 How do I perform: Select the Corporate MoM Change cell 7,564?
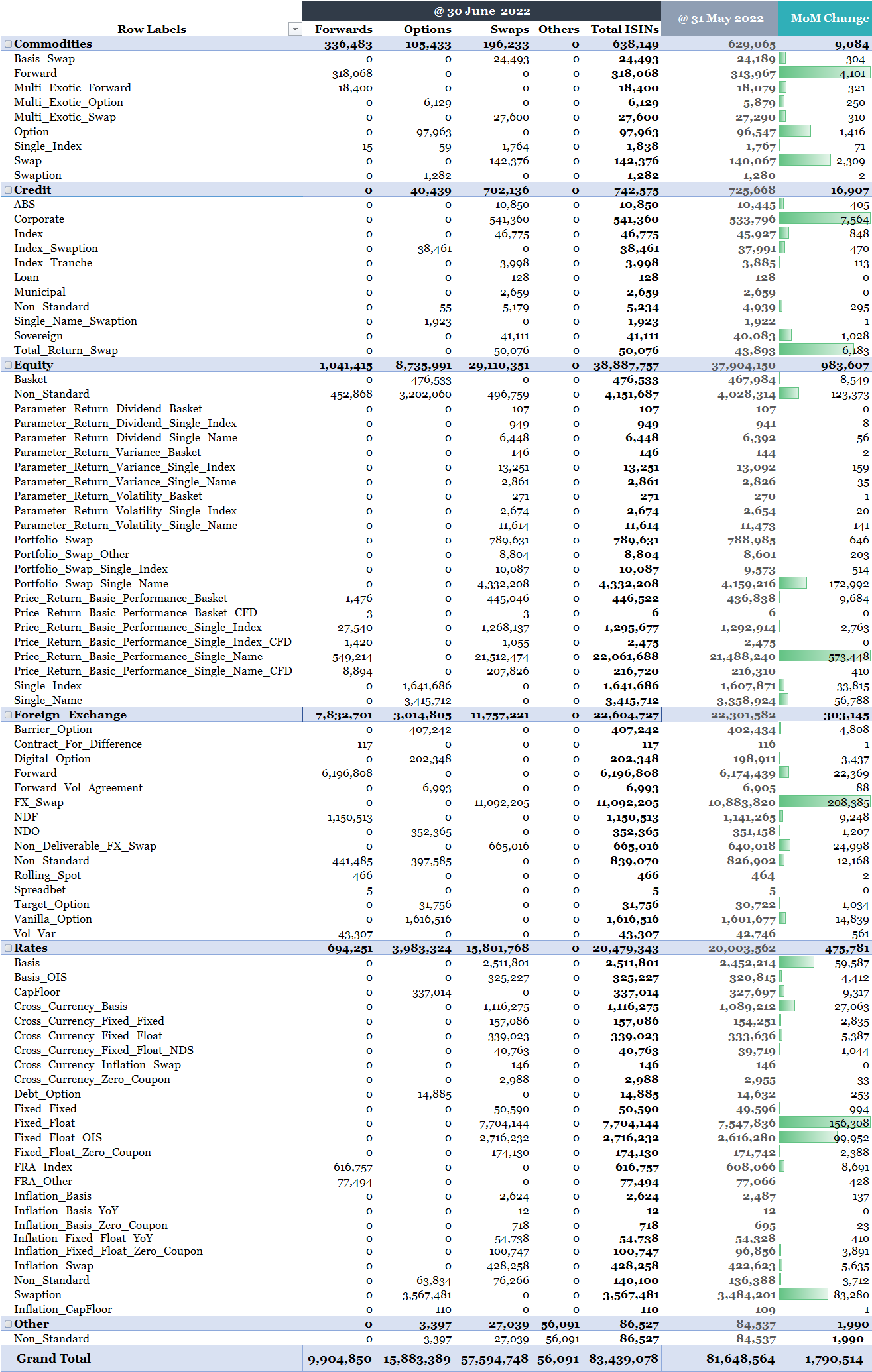pos(825,219)
